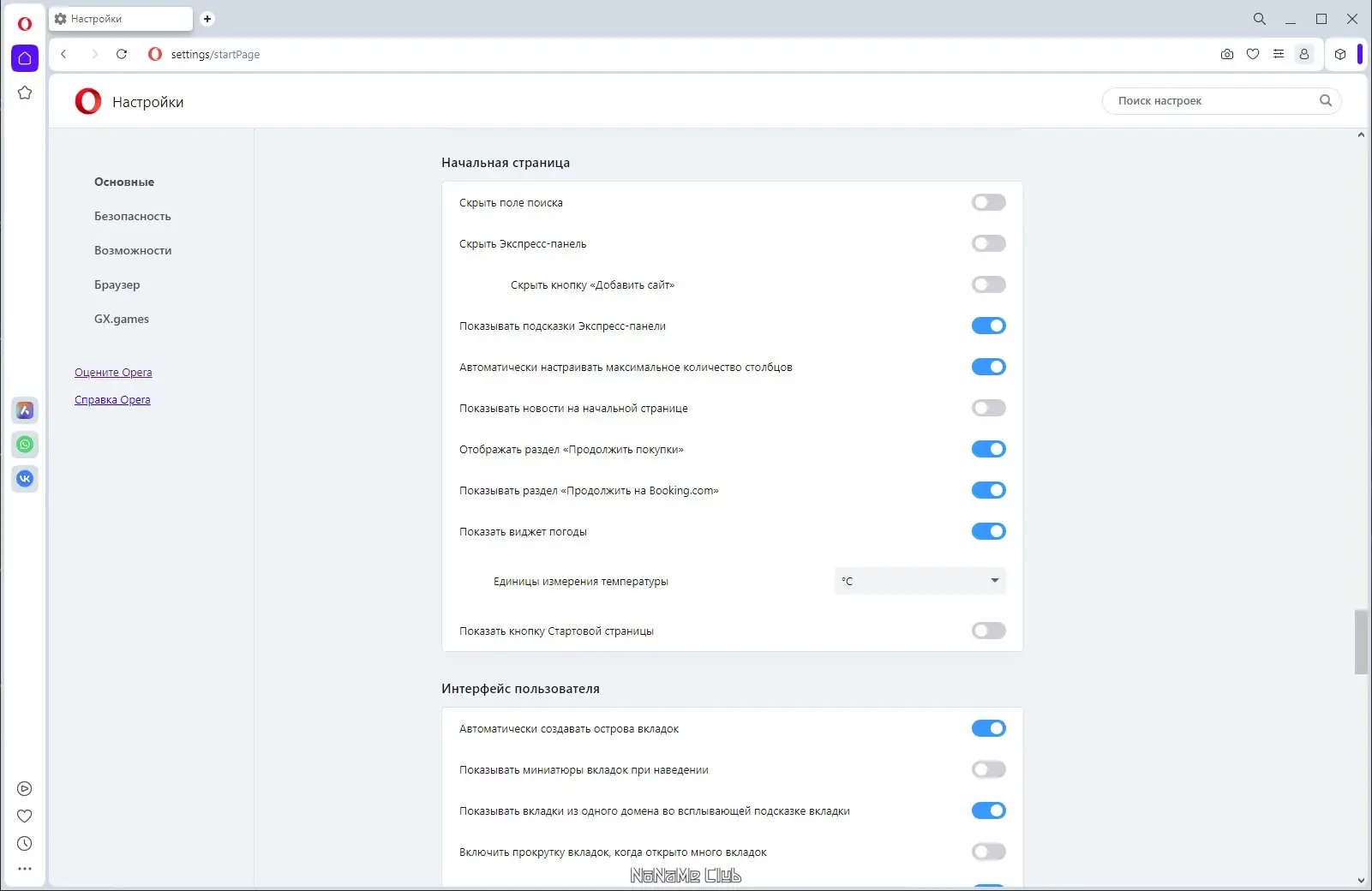Open temperature units °C dropdown
The height and width of the screenshot is (891, 1372).
pyautogui.click(x=920, y=581)
